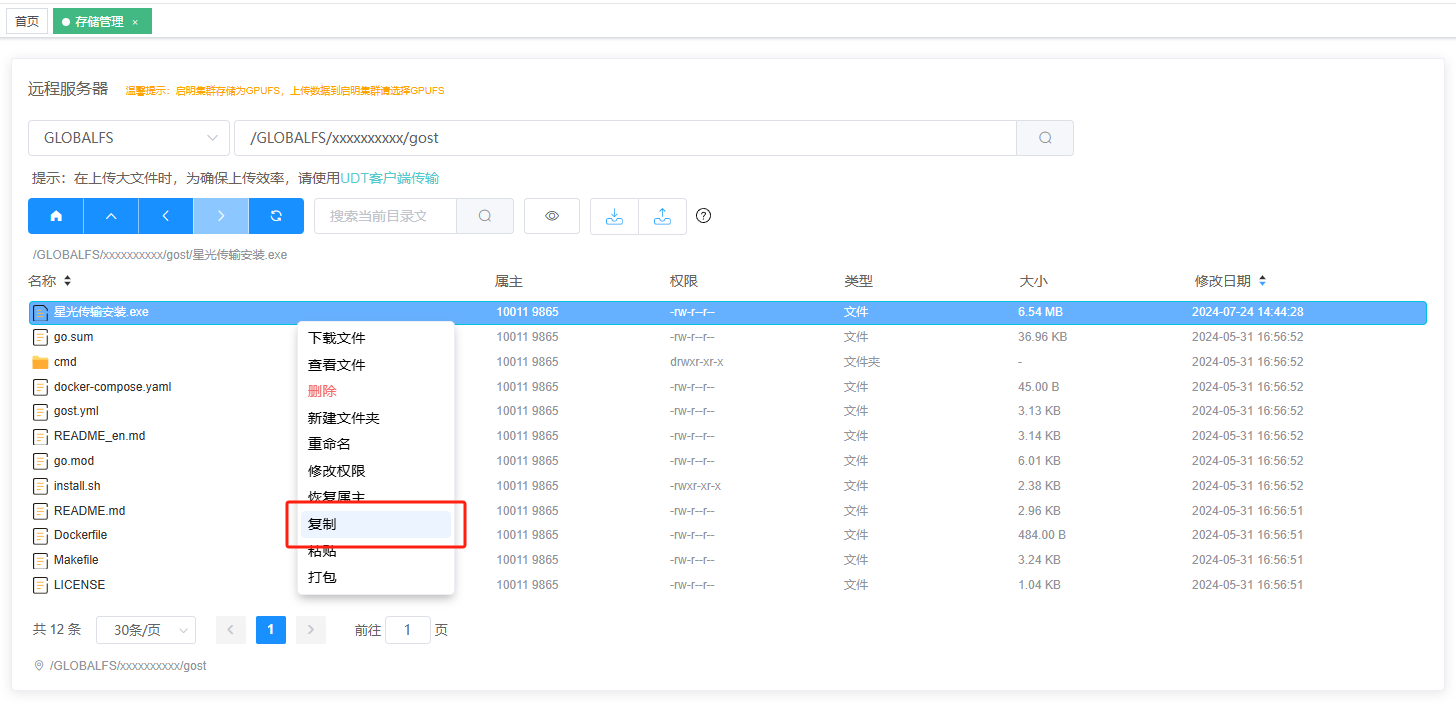
Task: Click search icon of current directory search
Action: tap(485, 216)
